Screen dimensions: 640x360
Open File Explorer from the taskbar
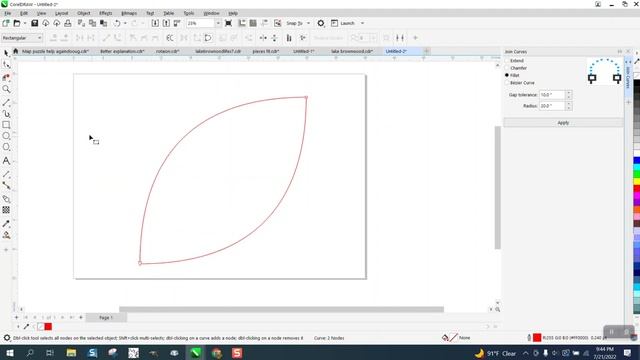[71, 353]
